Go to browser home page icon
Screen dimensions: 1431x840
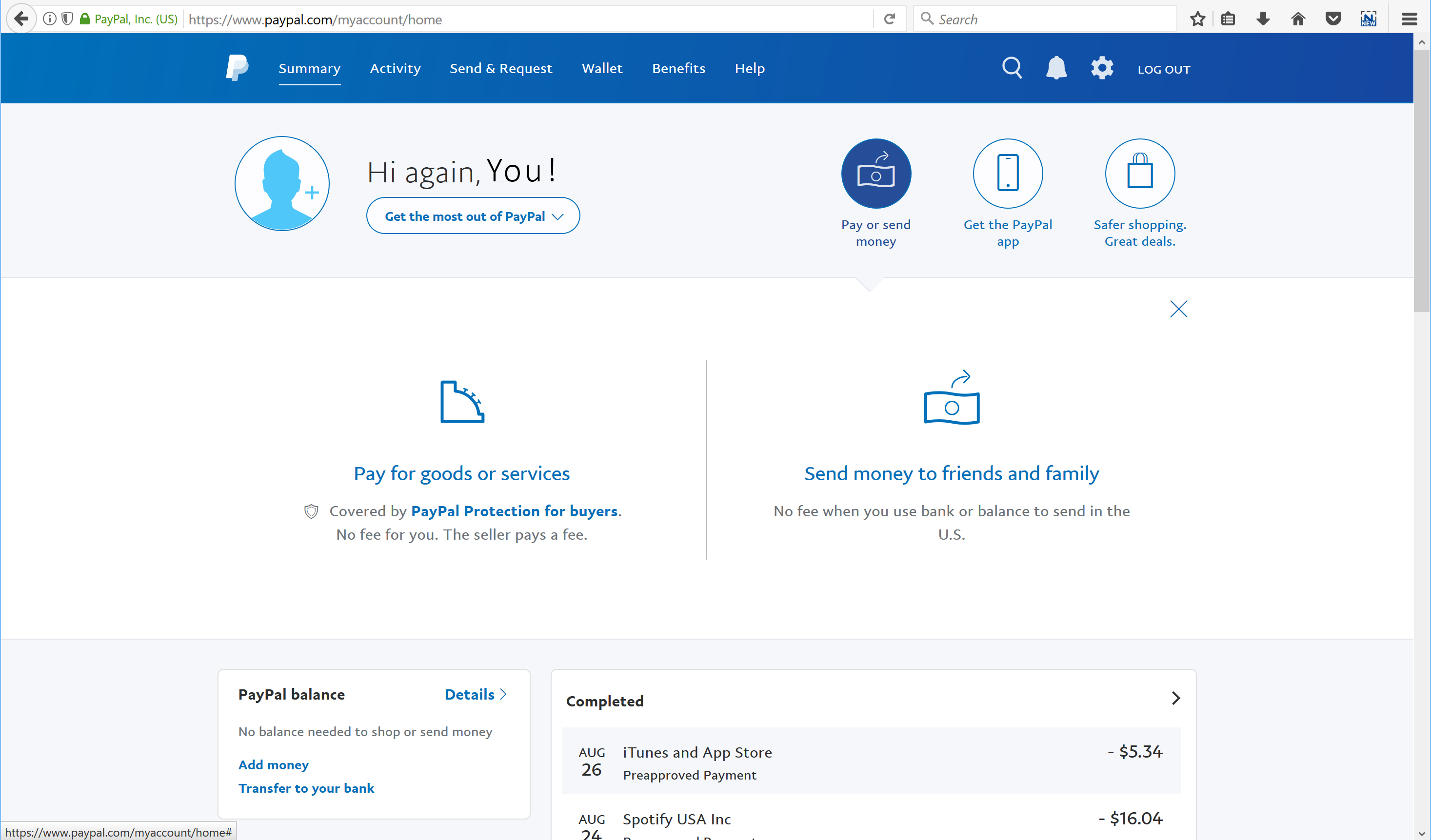pos(1298,20)
